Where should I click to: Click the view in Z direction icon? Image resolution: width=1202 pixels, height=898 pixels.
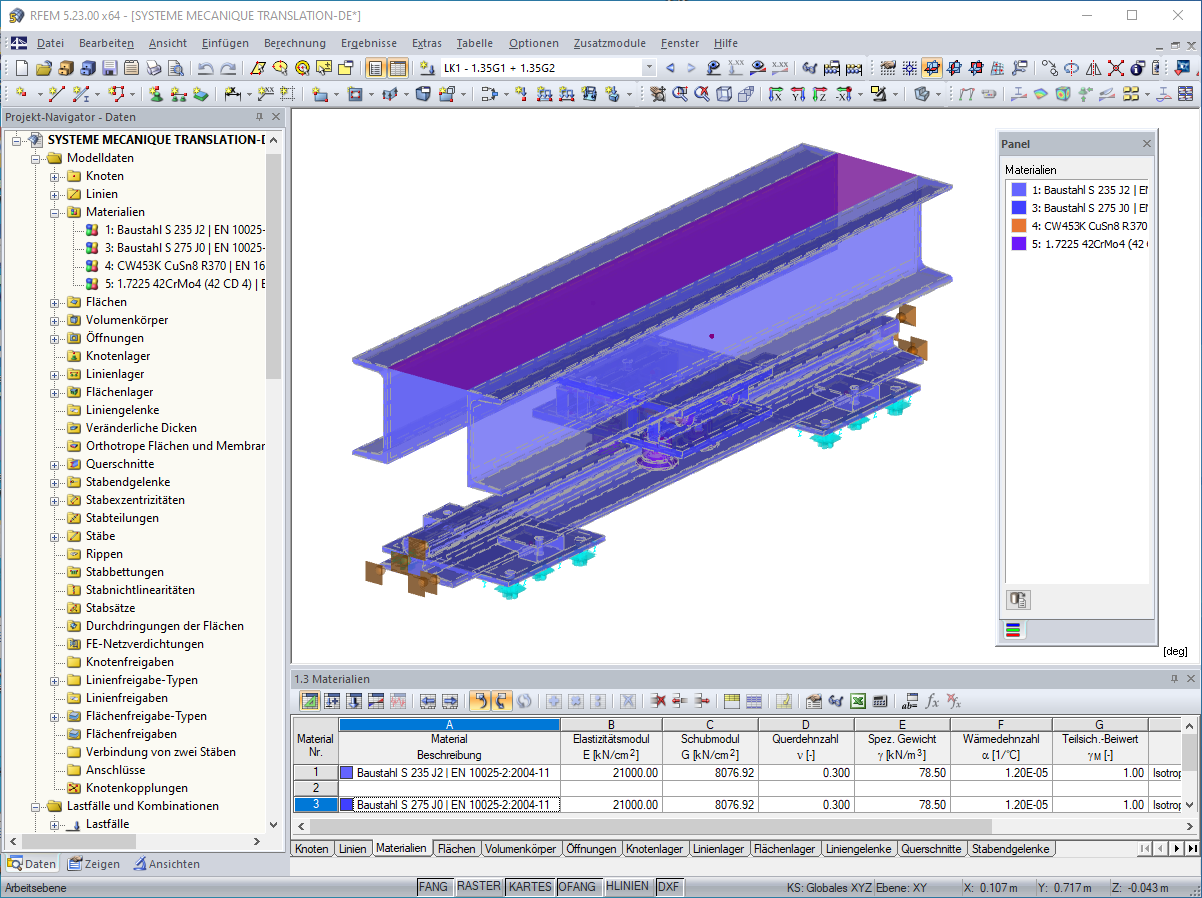tap(820, 94)
